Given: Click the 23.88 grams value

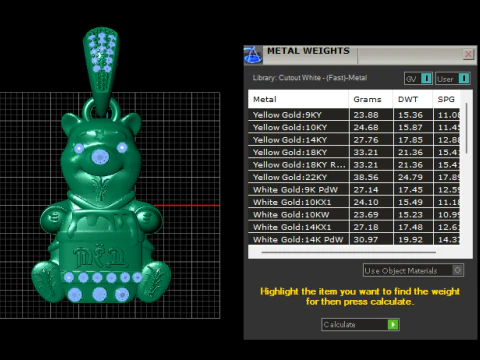Looking at the screenshot, I should (366, 115).
